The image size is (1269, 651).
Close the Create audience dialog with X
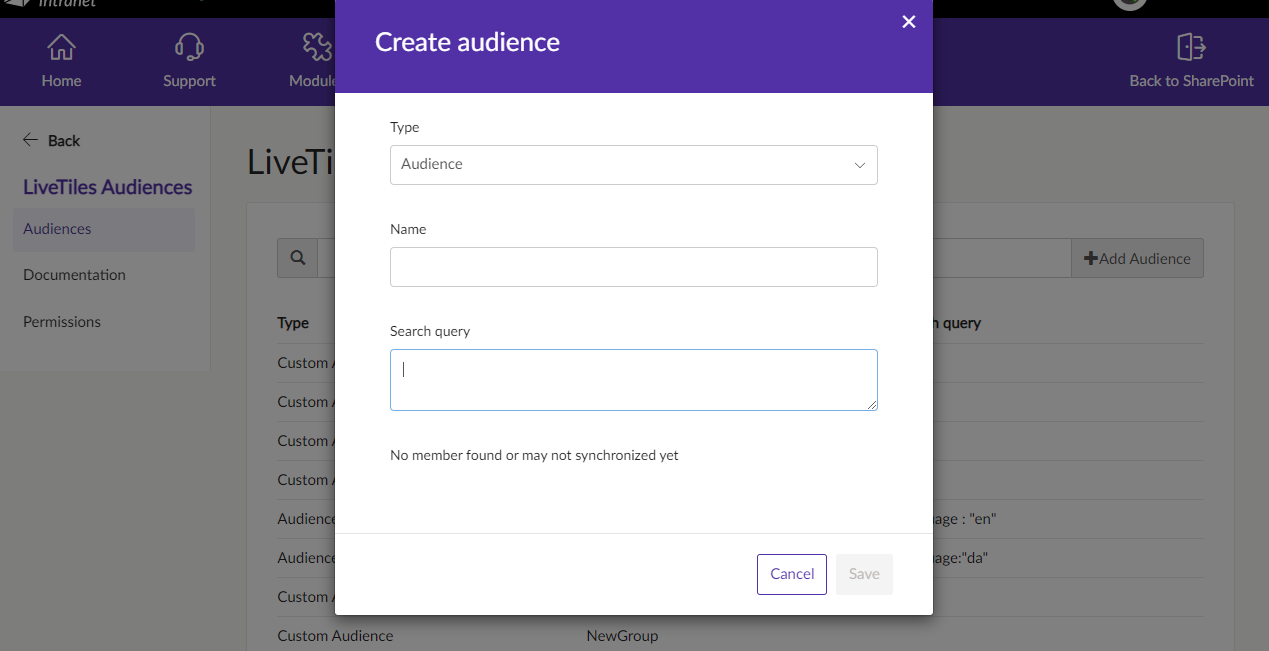pos(908,22)
